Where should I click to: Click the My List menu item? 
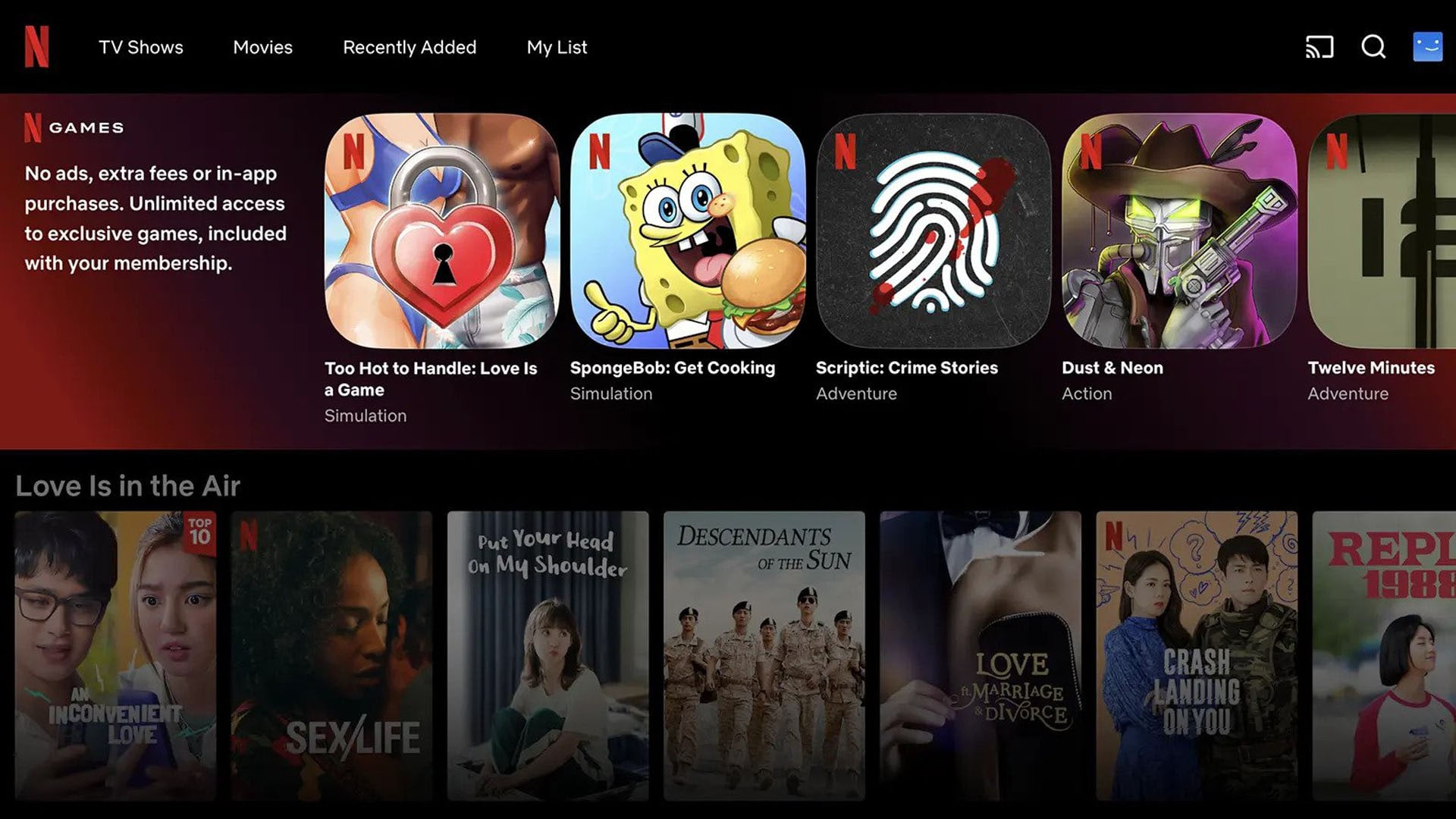point(557,46)
